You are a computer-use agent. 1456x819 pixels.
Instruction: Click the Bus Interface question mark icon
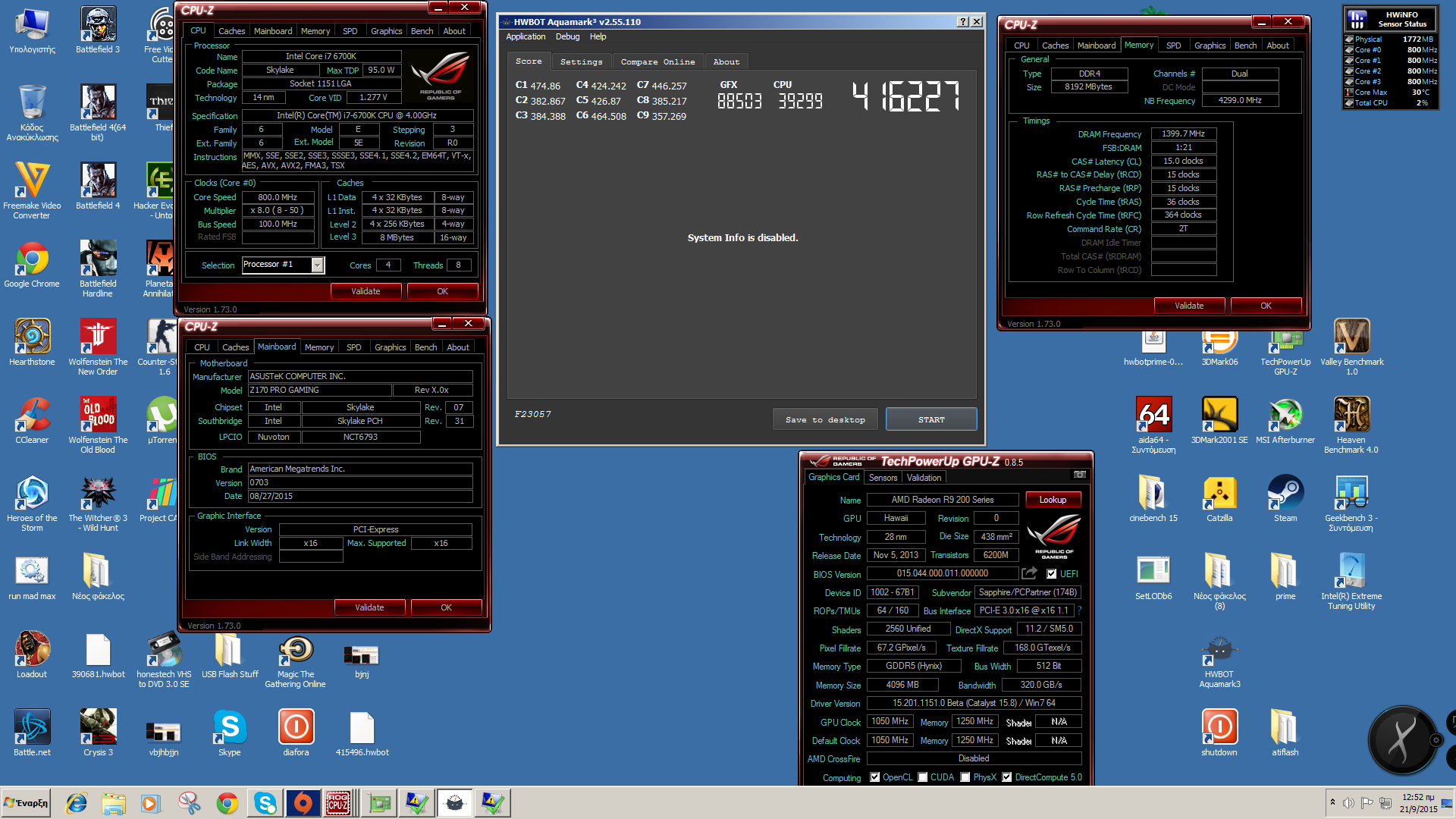[x=1079, y=610]
